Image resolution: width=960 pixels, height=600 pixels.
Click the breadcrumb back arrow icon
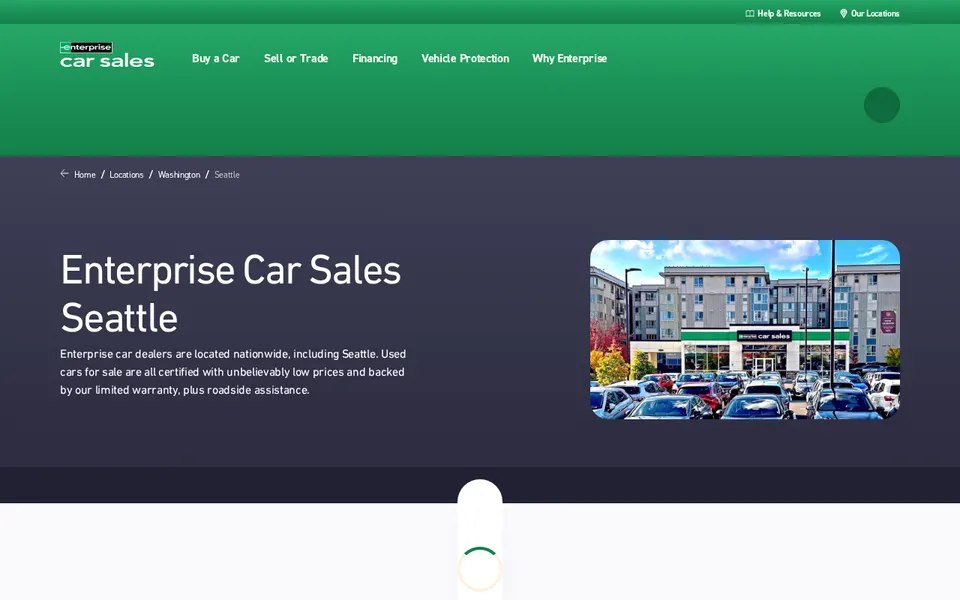pyautogui.click(x=64, y=174)
